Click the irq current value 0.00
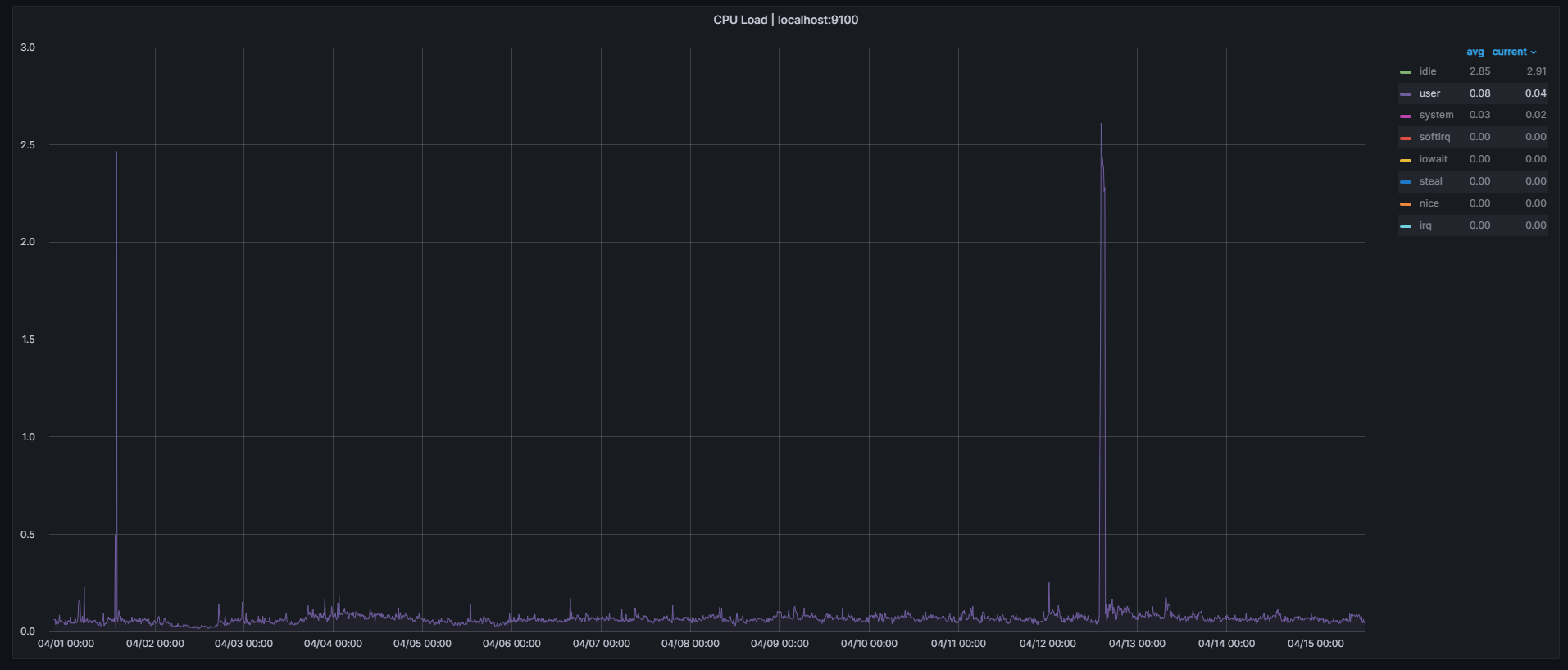The height and width of the screenshot is (670, 1568). click(1536, 226)
